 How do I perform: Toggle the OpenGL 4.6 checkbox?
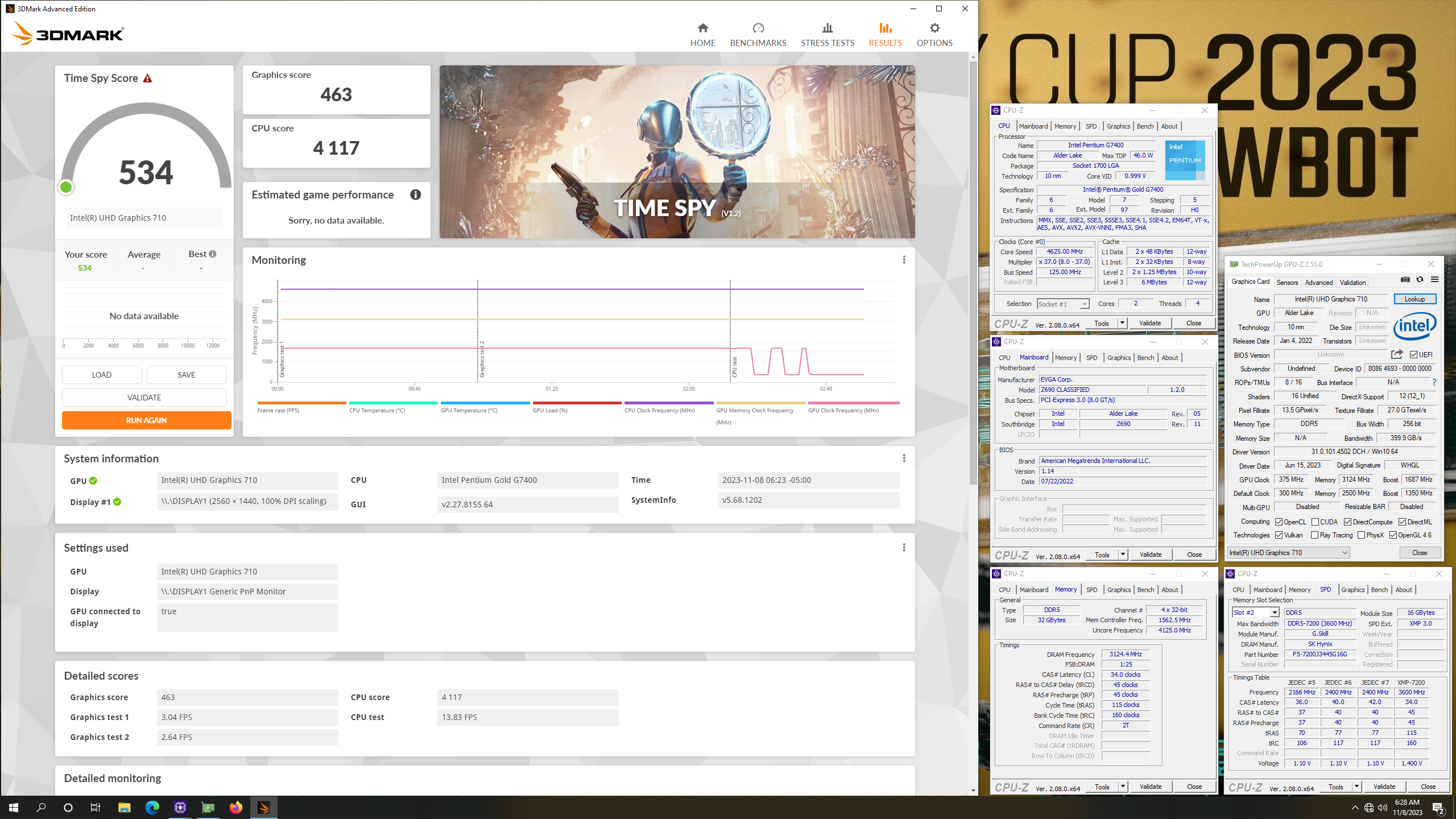(1393, 535)
